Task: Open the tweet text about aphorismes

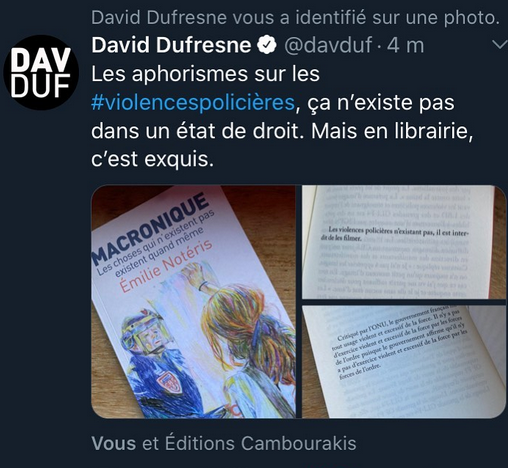Action: coord(282,117)
